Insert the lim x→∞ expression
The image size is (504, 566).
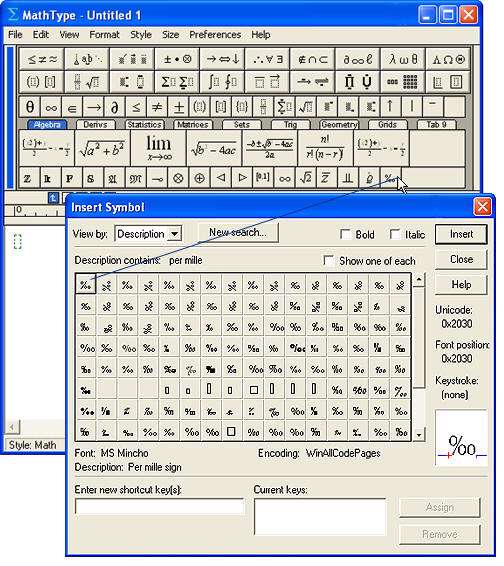(158, 148)
